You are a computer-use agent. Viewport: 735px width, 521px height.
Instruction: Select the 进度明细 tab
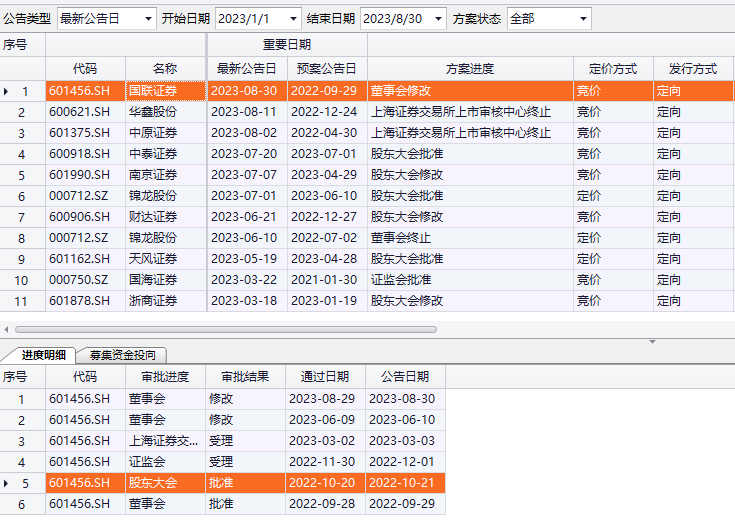(42, 355)
